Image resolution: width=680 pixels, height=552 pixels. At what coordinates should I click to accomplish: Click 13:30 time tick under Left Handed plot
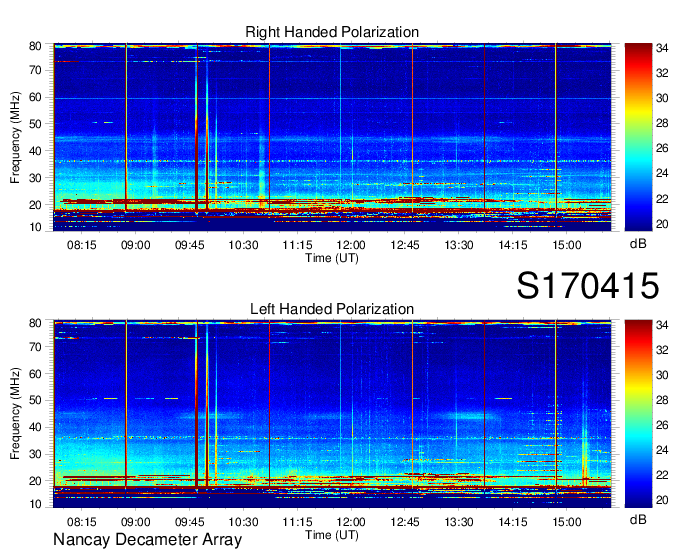coord(459,522)
